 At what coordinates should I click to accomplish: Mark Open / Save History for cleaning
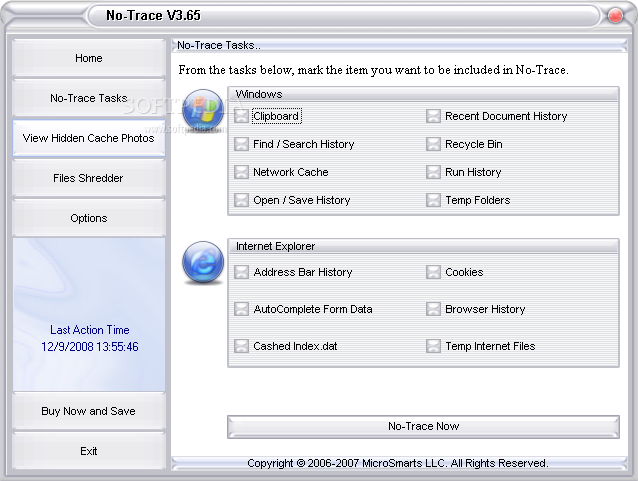pos(241,200)
